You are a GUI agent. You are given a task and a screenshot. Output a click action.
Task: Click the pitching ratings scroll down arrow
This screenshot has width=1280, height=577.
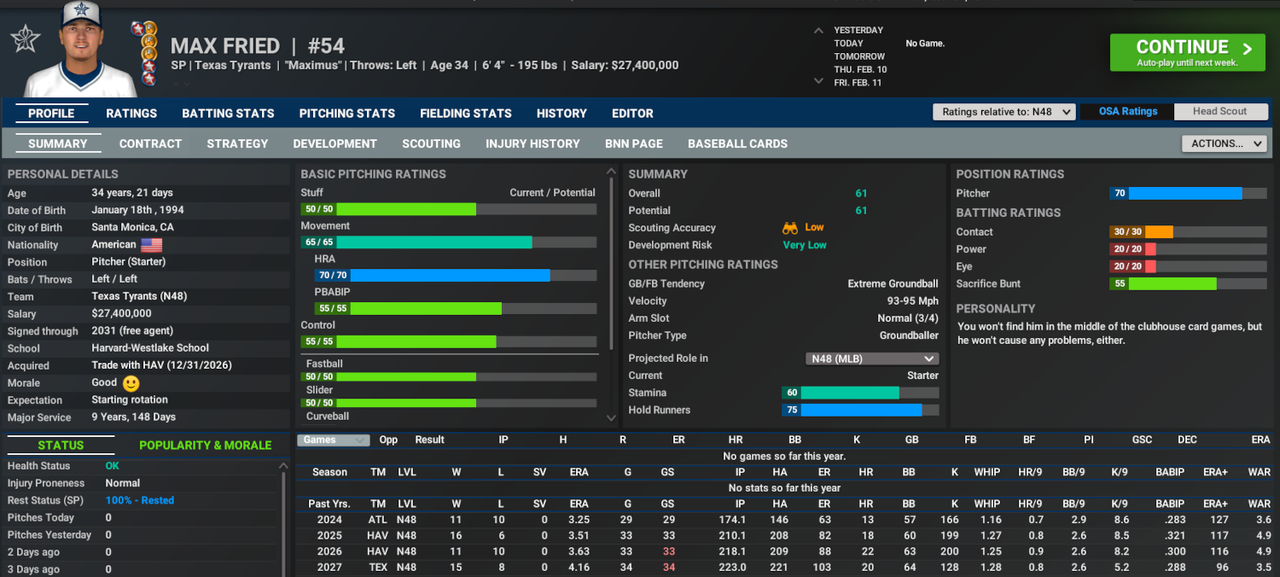click(612, 418)
